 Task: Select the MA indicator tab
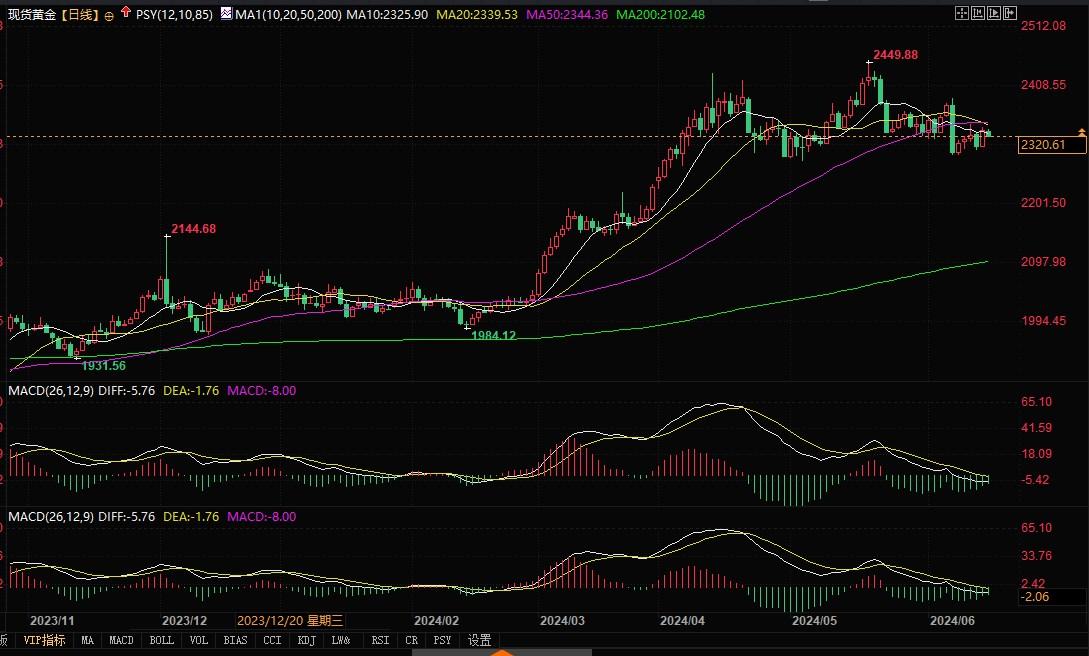tap(88, 640)
